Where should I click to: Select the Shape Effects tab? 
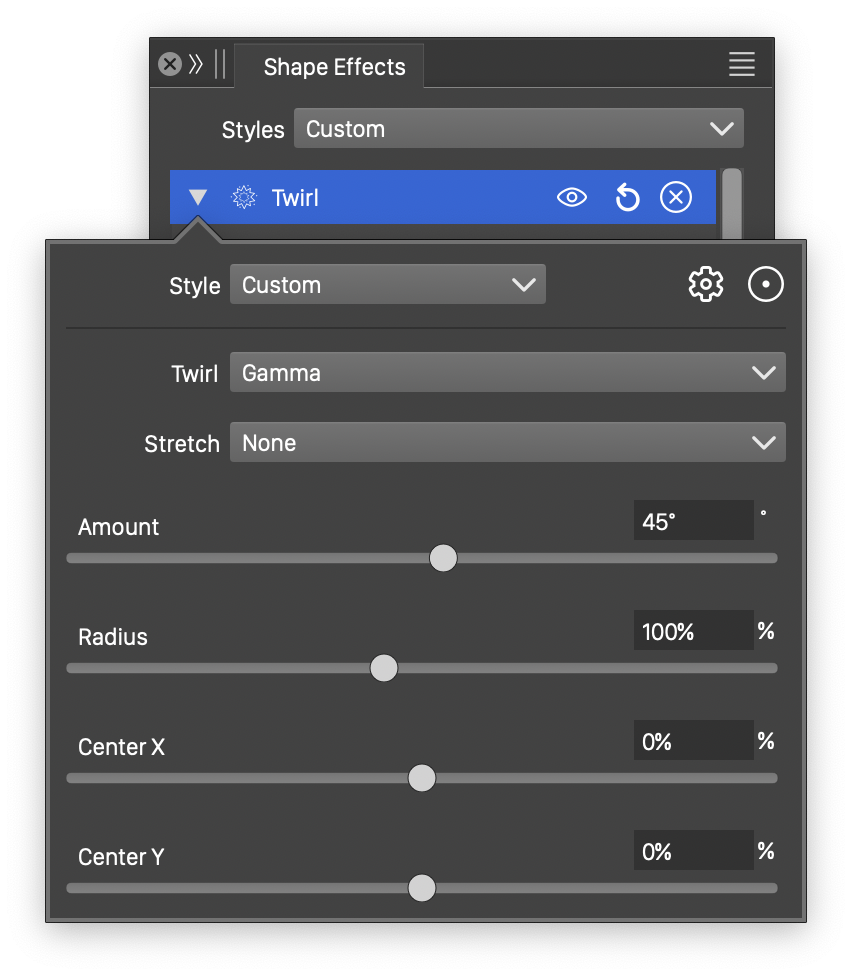(x=334, y=67)
